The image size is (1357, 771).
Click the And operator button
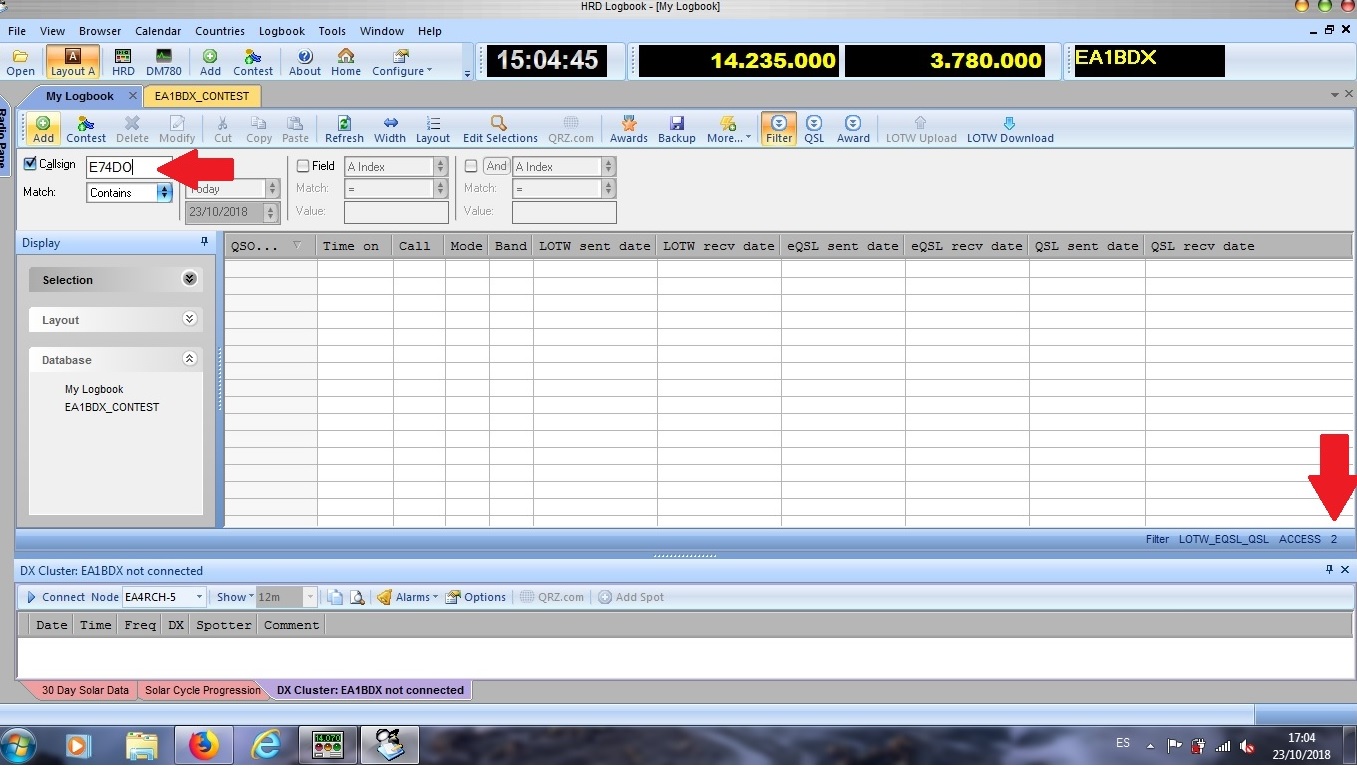pyautogui.click(x=497, y=166)
